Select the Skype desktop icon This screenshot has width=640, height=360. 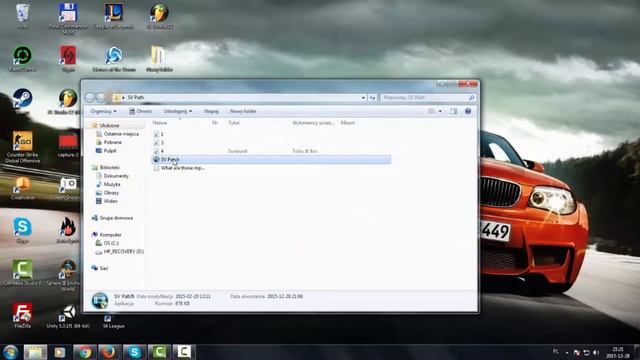(x=22, y=231)
